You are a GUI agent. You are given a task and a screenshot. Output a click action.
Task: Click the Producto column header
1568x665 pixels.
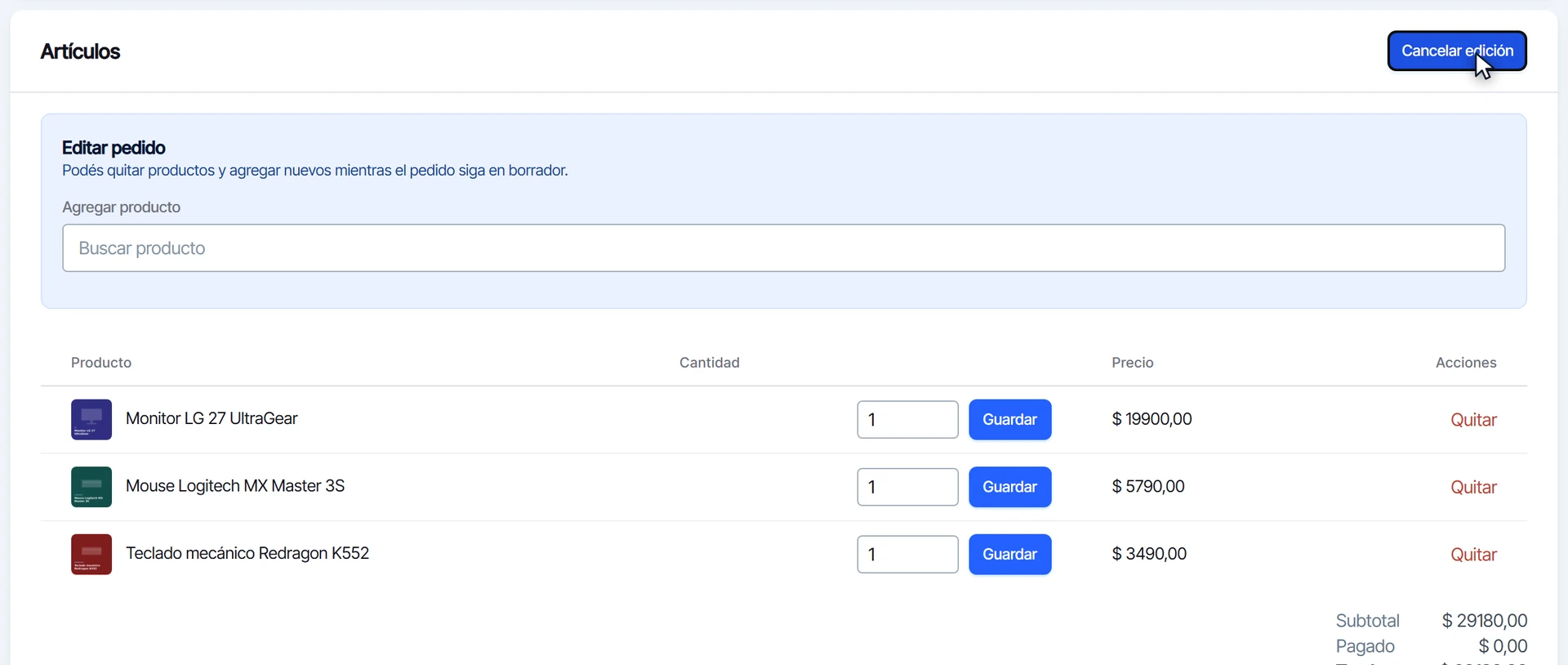point(101,363)
